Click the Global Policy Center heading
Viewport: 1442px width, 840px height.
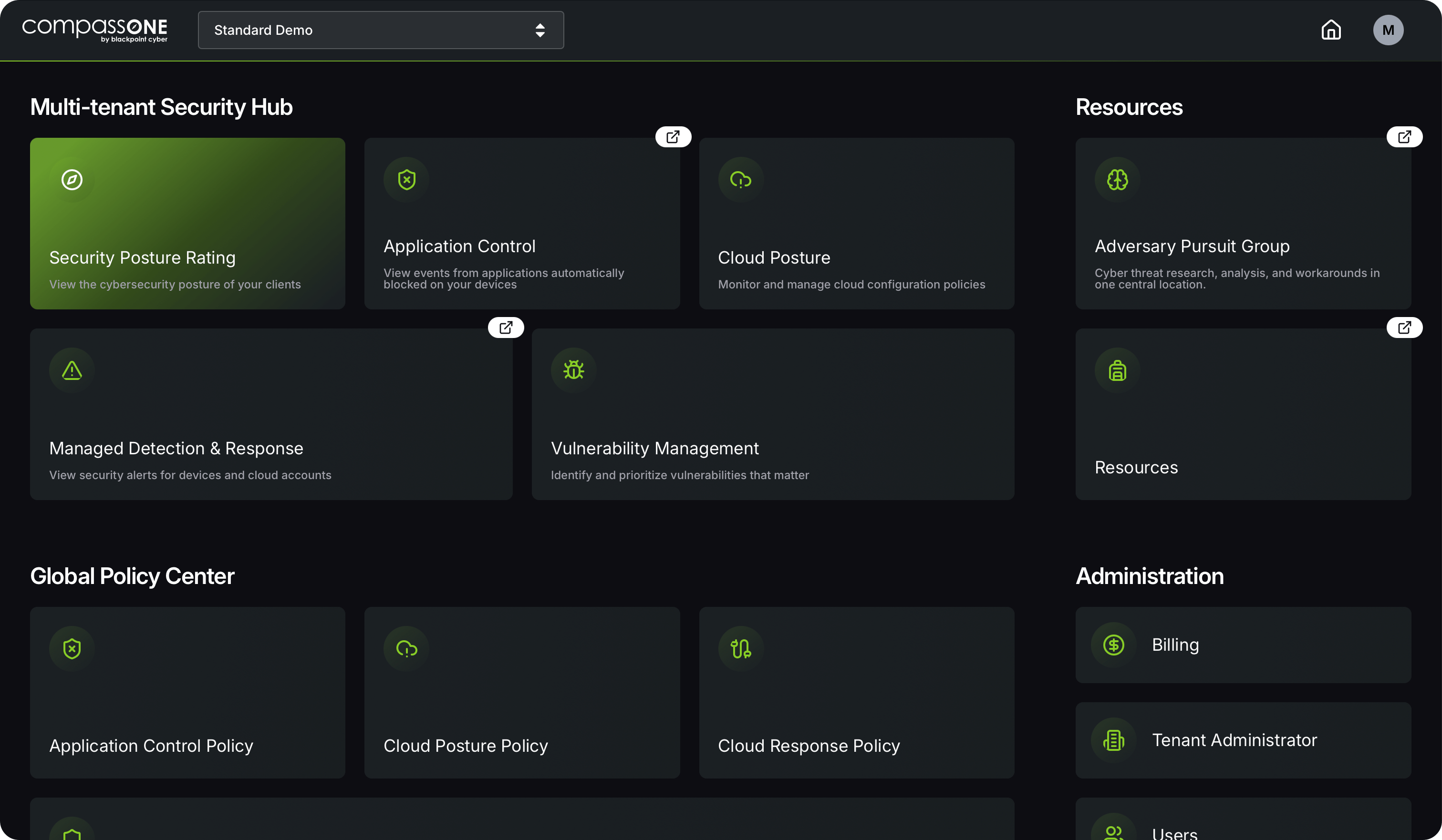pyautogui.click(x=132, y=576)
